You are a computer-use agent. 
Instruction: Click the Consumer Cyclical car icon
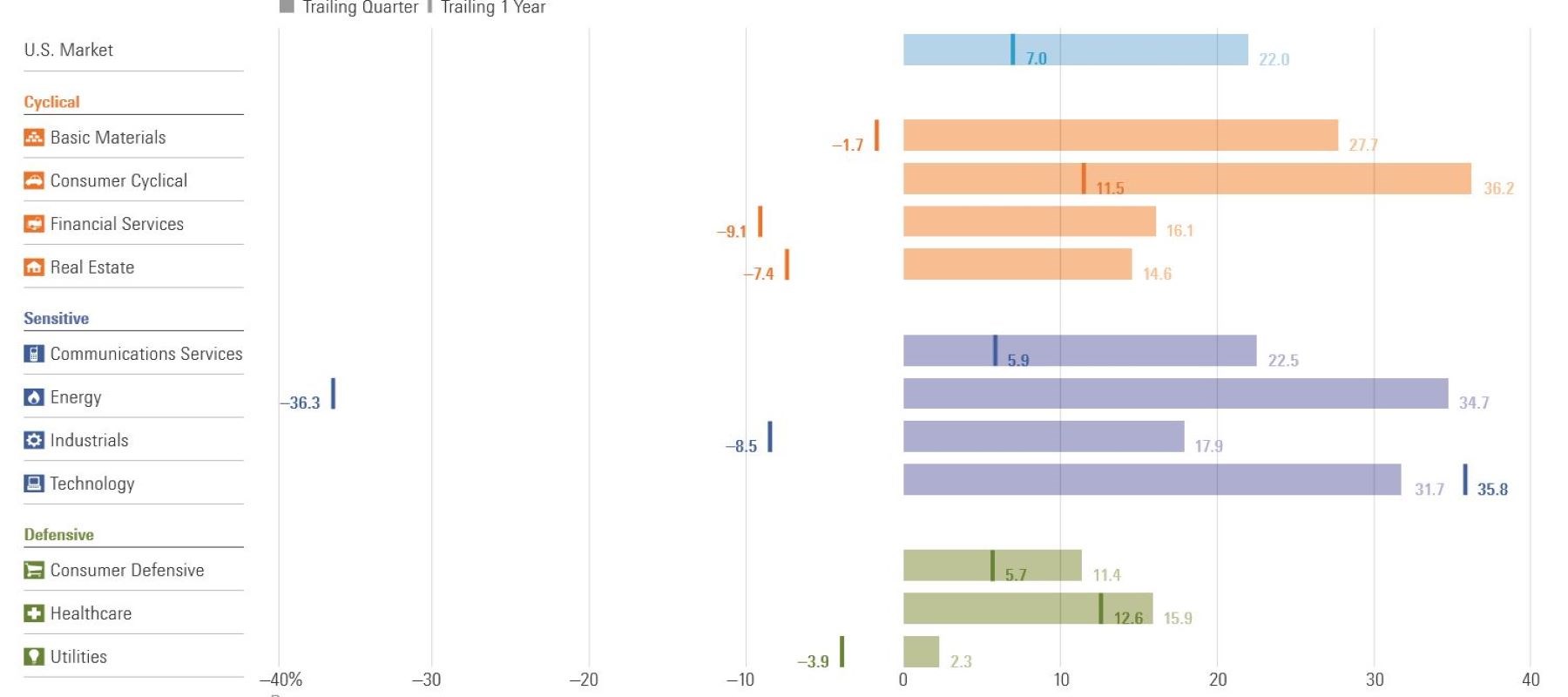pos(34,180)
